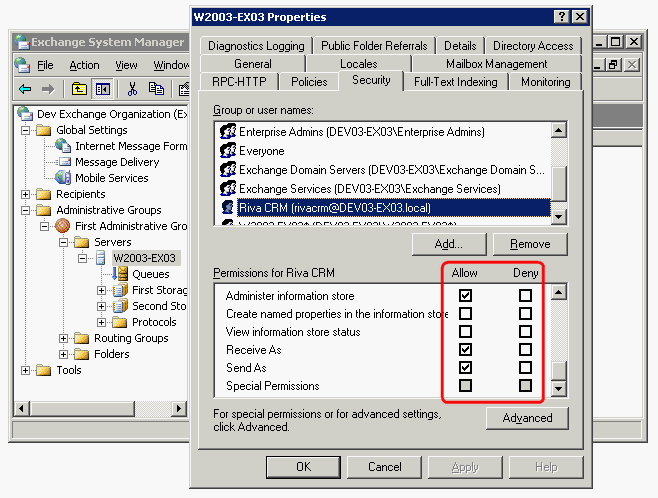Viewport: 658px width, 498px height.
Task: Click the Internet Message Formats globe icon
Action: coord(63,146)
